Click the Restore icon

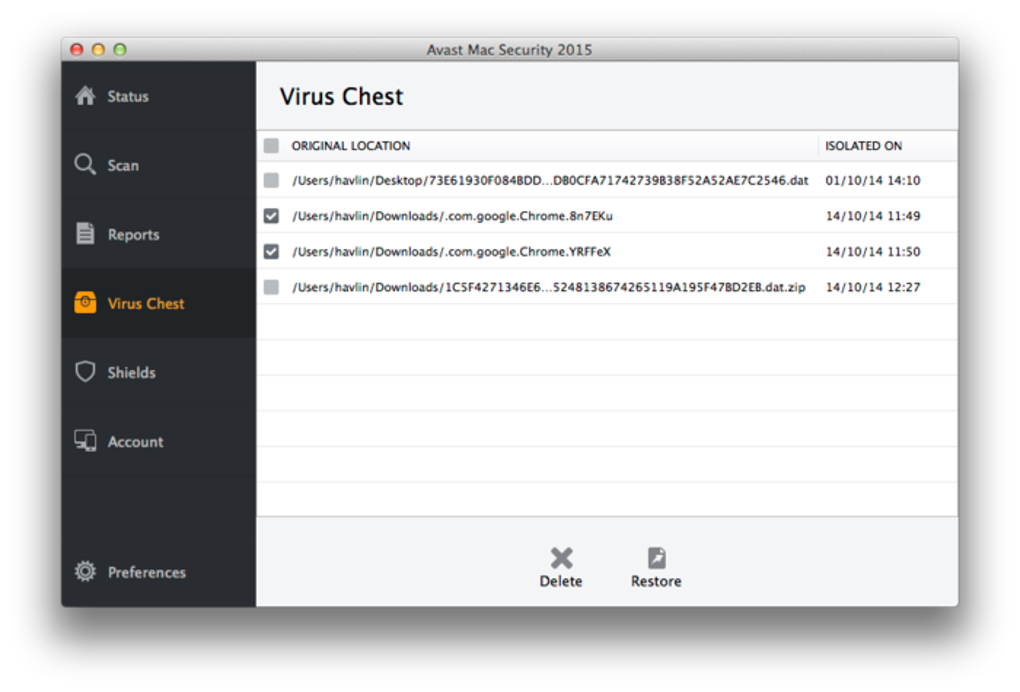(x=656, y=558)
